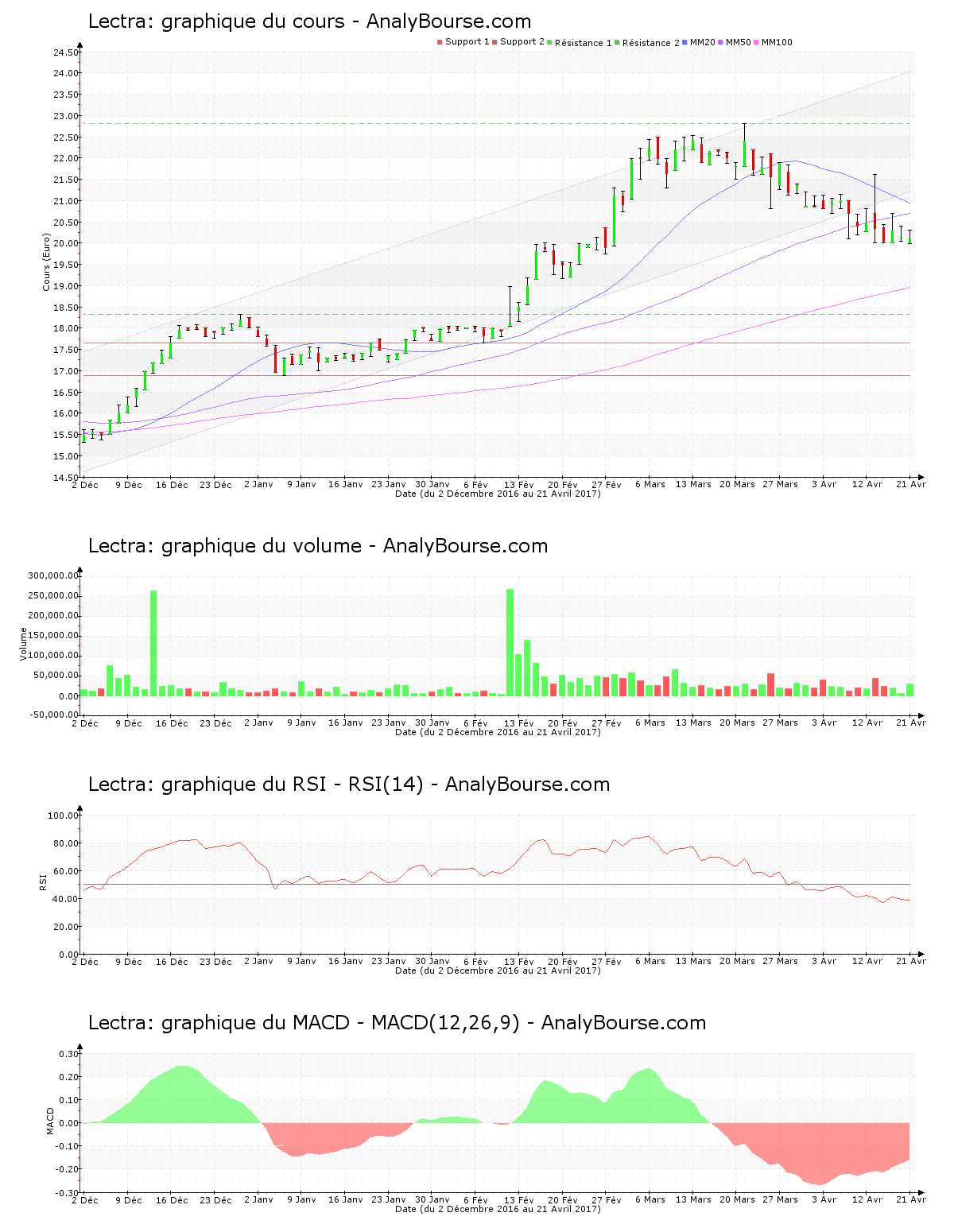Viewport: 954px width, 1232px height.
Task: Click the tallest volume bar in mid-December
Action: (x=153, y=643)
